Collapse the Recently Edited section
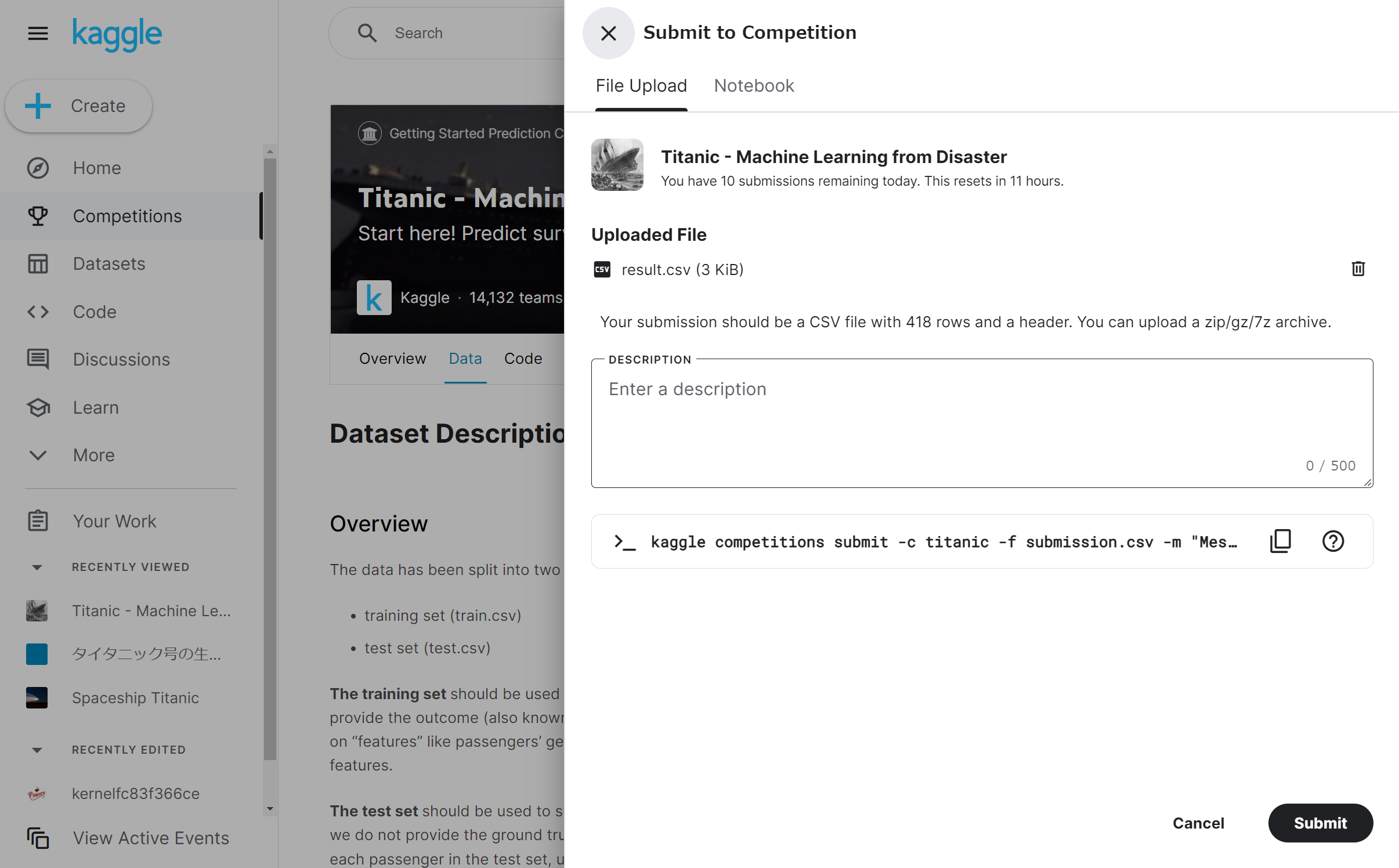 click(x=37, y=750)
